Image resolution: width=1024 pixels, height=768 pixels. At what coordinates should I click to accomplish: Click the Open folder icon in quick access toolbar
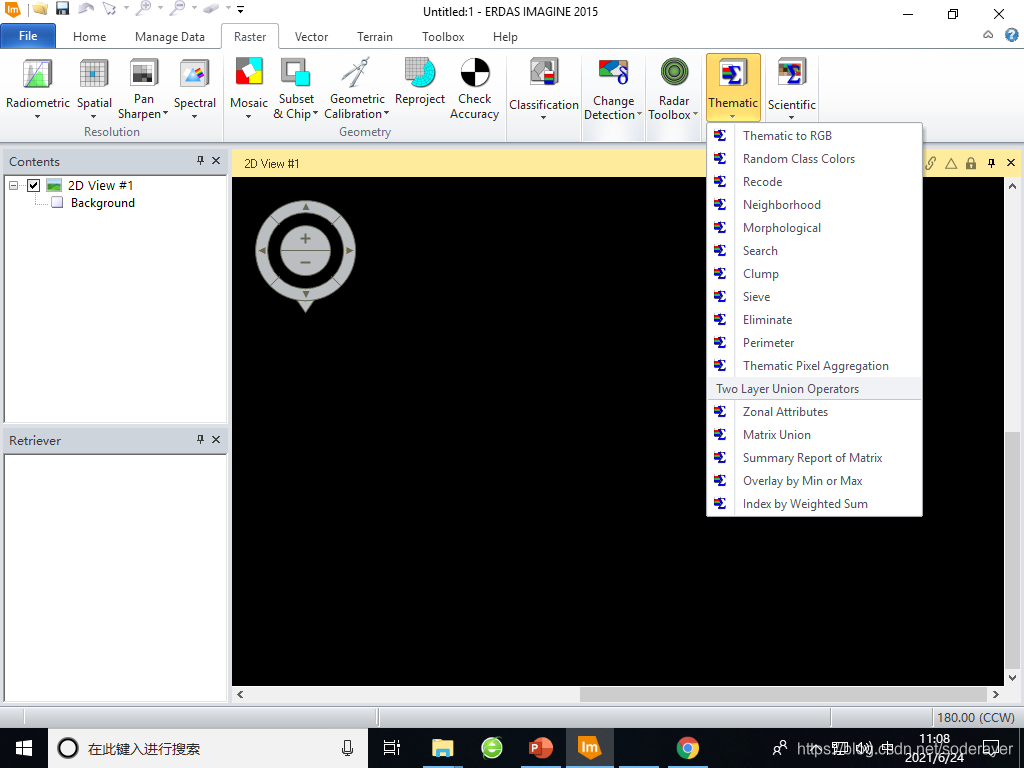coord(40,9)
